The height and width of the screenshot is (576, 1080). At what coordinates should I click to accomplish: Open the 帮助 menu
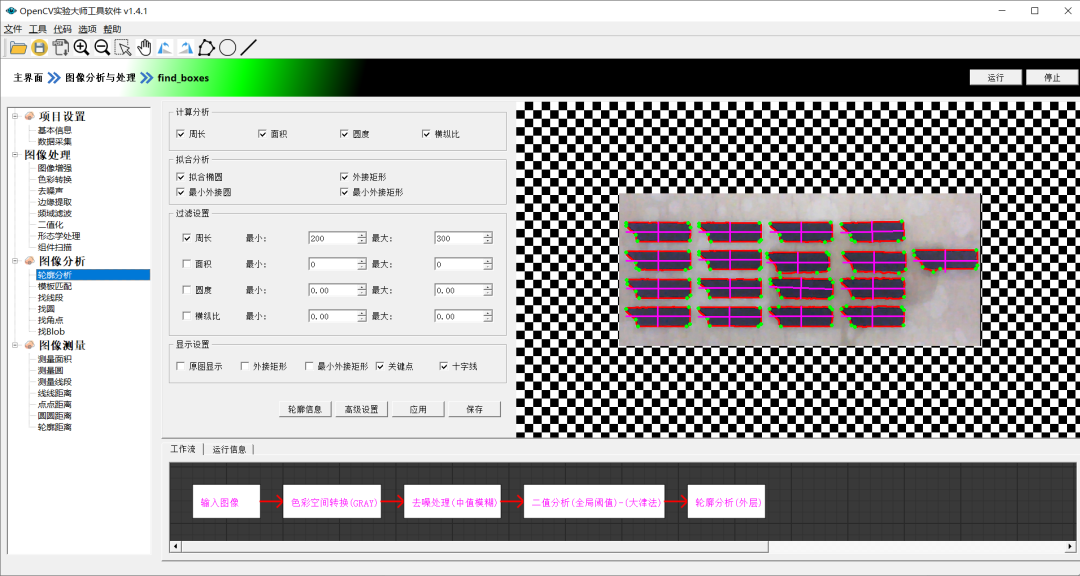tap(112, 29)
